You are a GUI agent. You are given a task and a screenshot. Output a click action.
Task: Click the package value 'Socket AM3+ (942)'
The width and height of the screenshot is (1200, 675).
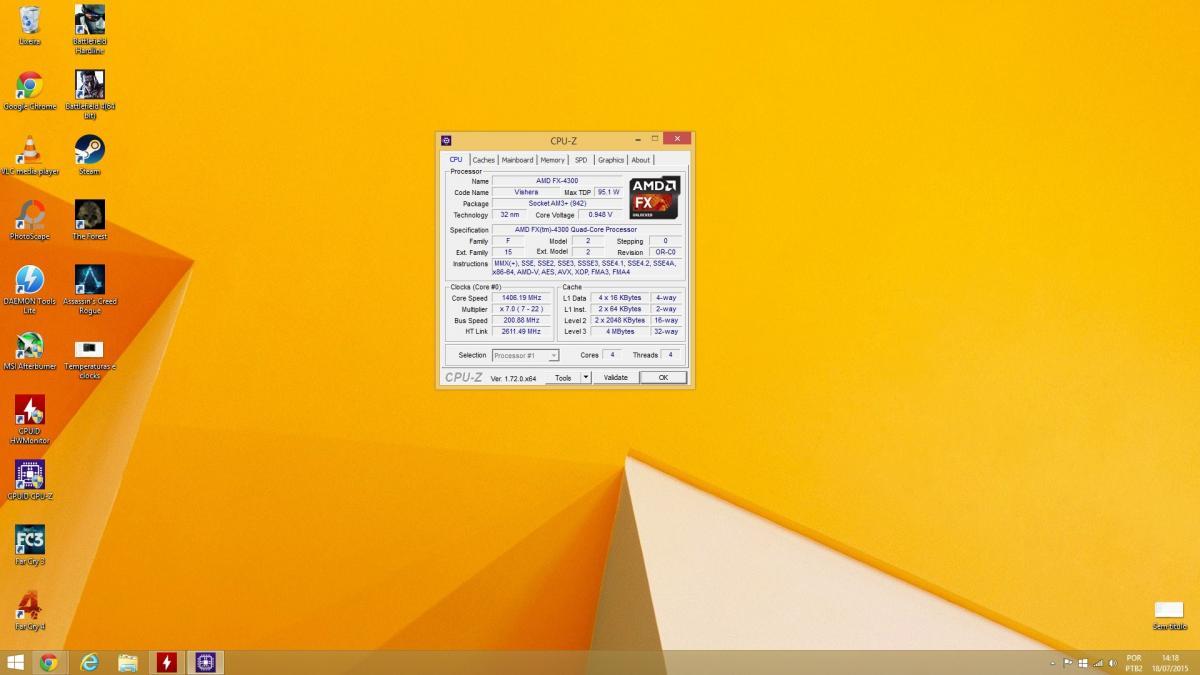[557, 203]
